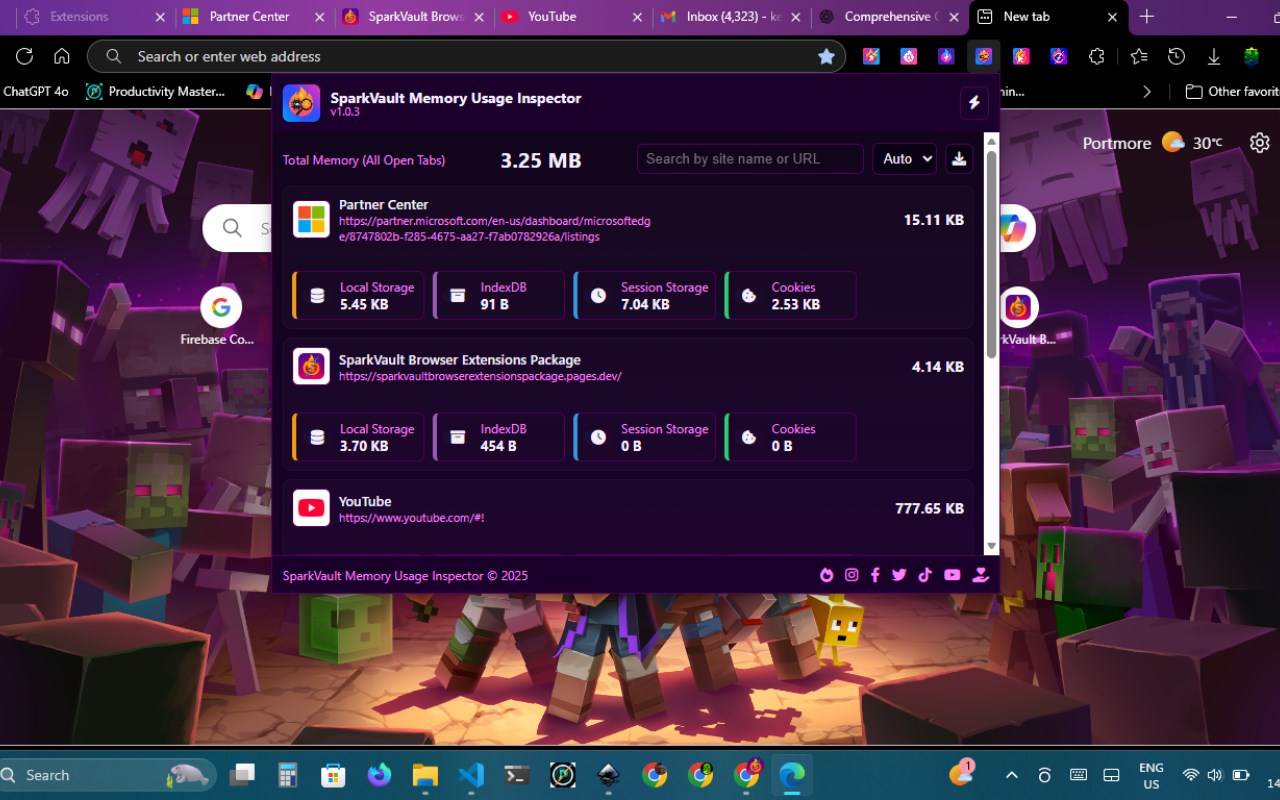Image resolution: width=1280 pixels, height=800 pixels.
Task: Open the ChatGPT 4o bookmark
Action: 35,91
